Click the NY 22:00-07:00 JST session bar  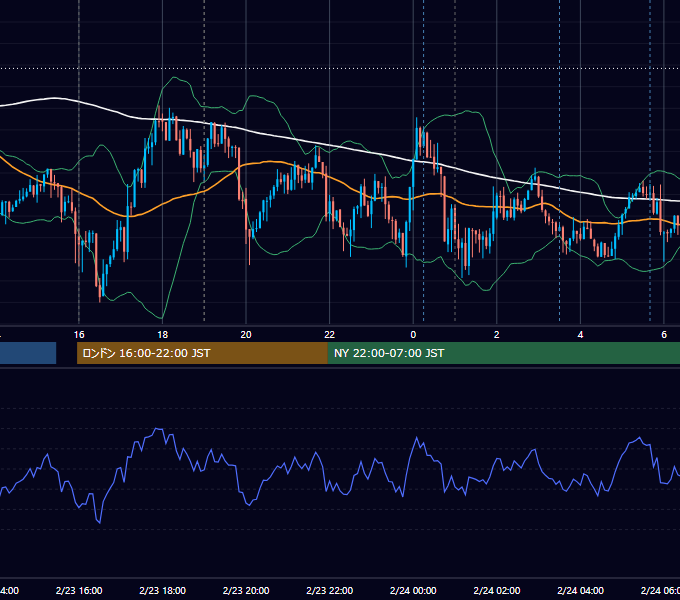503,353
